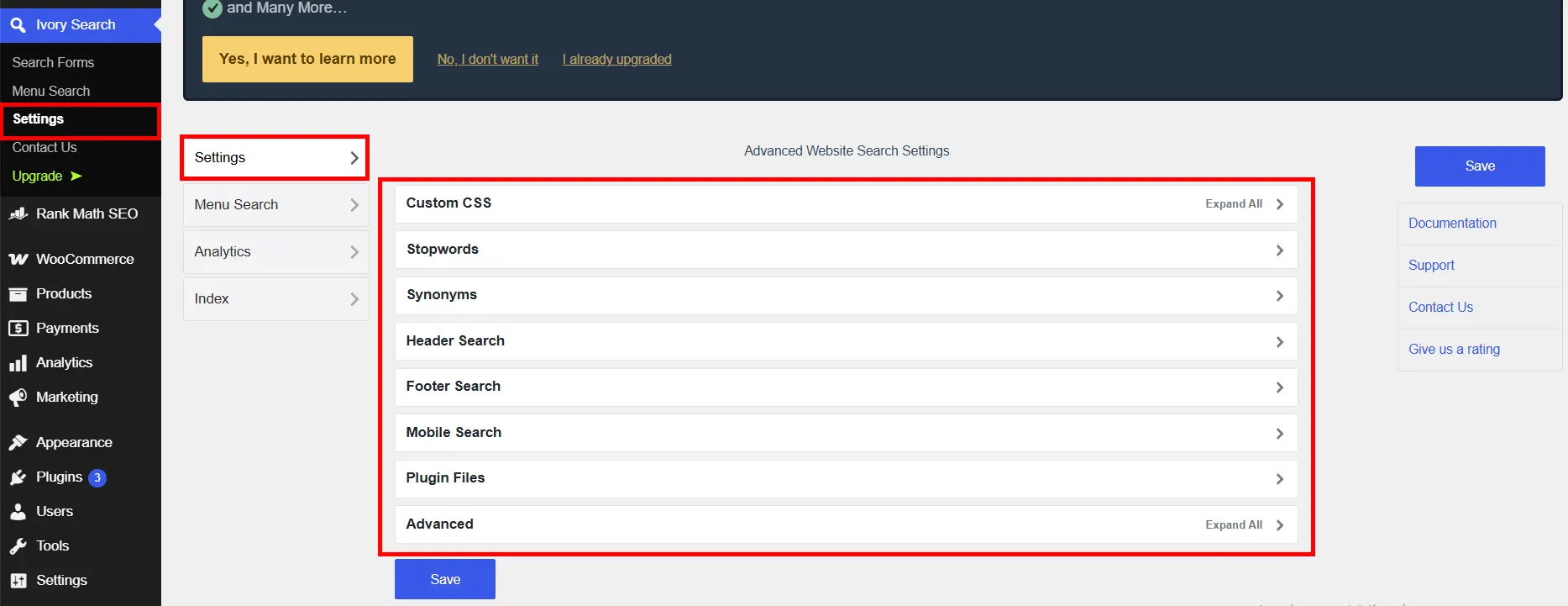
Task: Click the Products archive icon
Action: coord(18,294)
